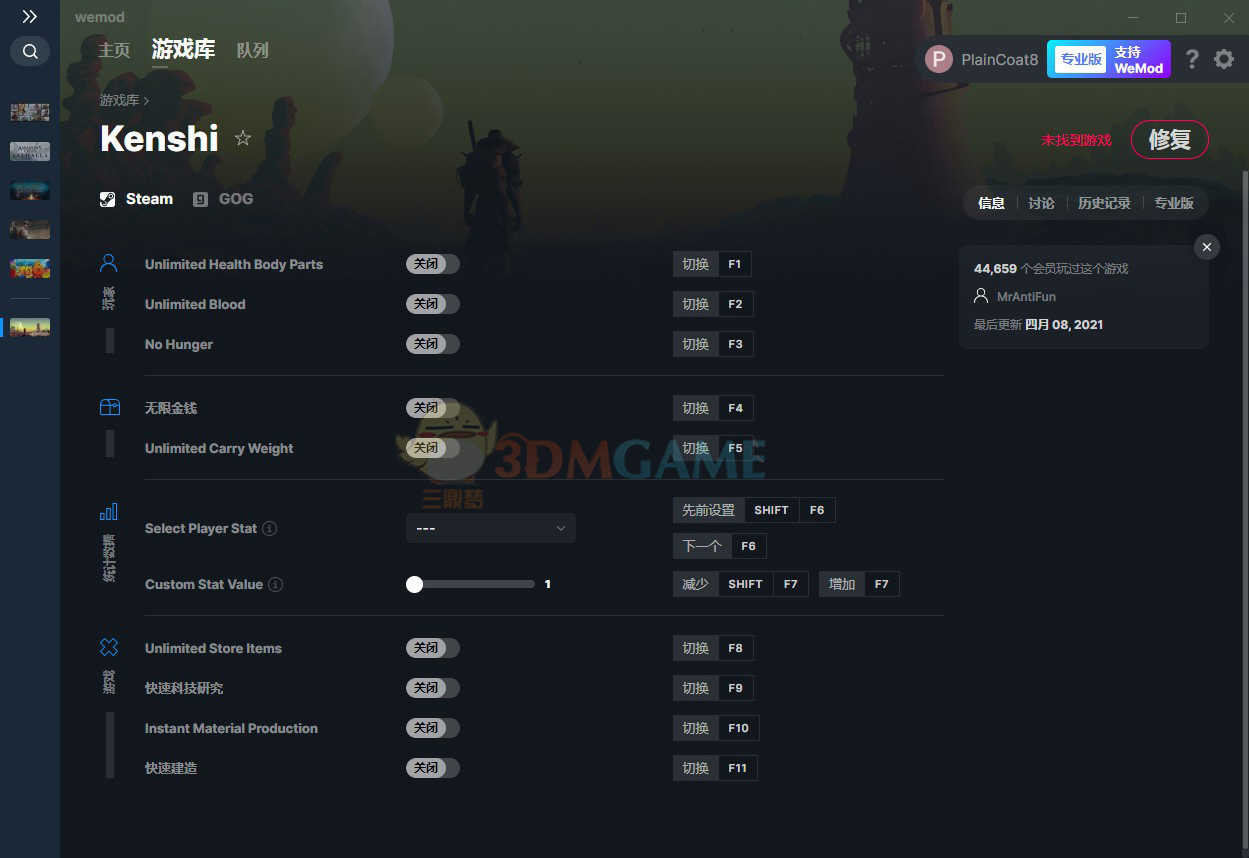1249x858 pixels.
Task: Select the Kenshi thumbnail in sidebar
Action: pyautogui.click(x=30, y=327)
